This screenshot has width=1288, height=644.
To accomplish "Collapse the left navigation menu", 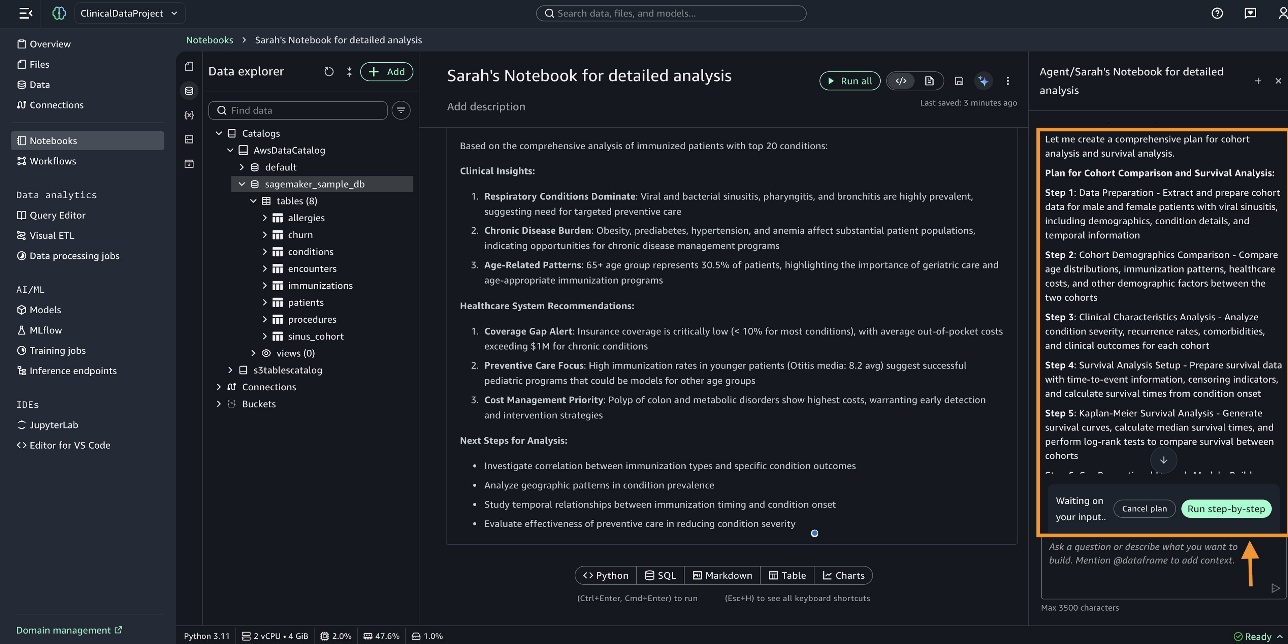I will coord(26,13).
